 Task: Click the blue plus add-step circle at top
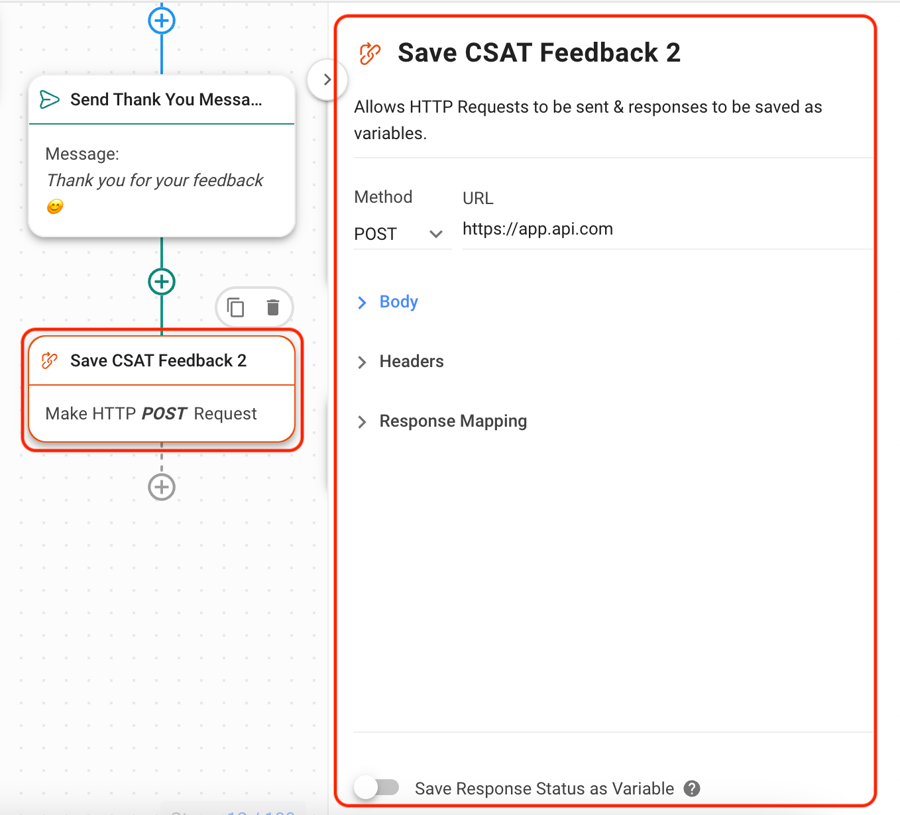point(162,20)
